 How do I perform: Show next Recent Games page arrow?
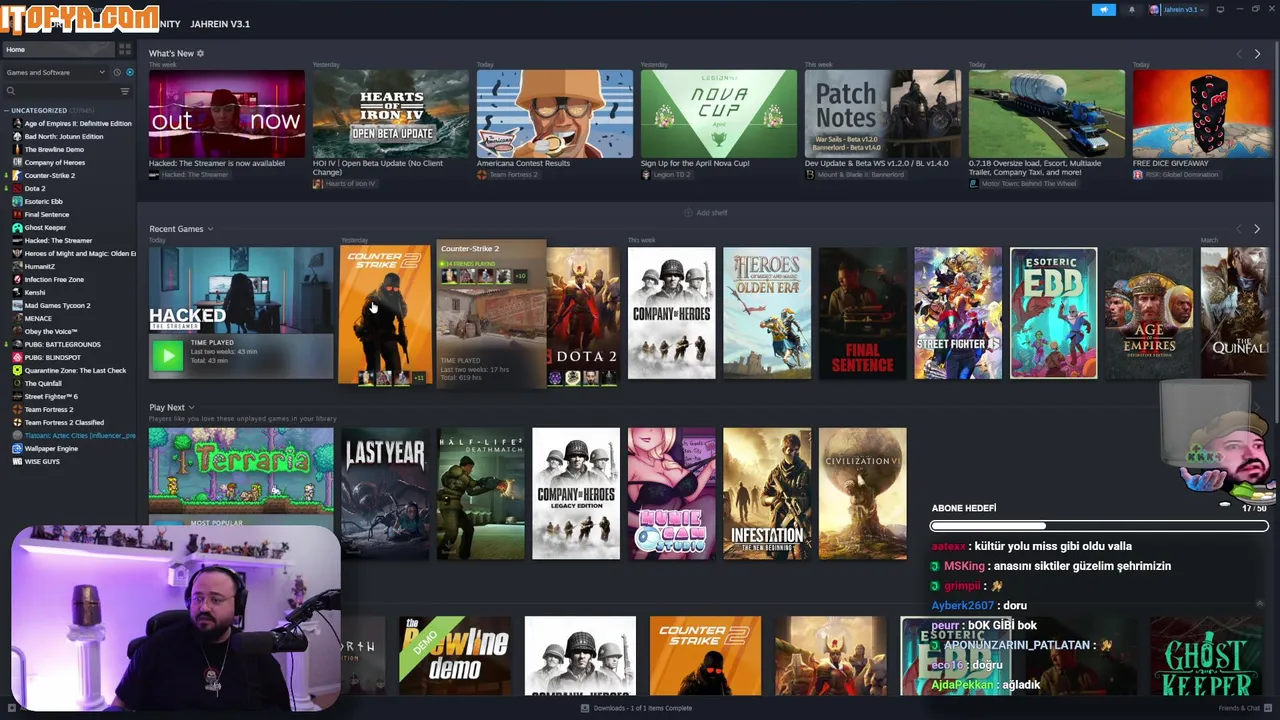(1257, 229)
